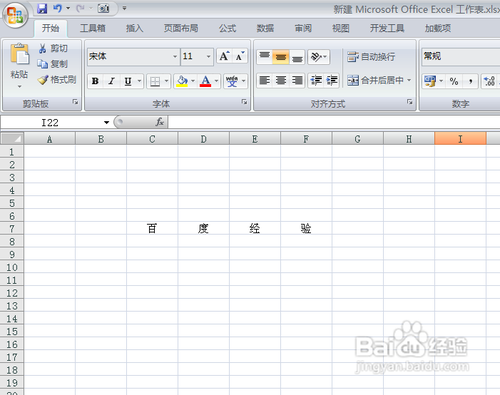The width and height of the screenshot is (500, 395).
Task: Align text left
Action: click(265, 81)
